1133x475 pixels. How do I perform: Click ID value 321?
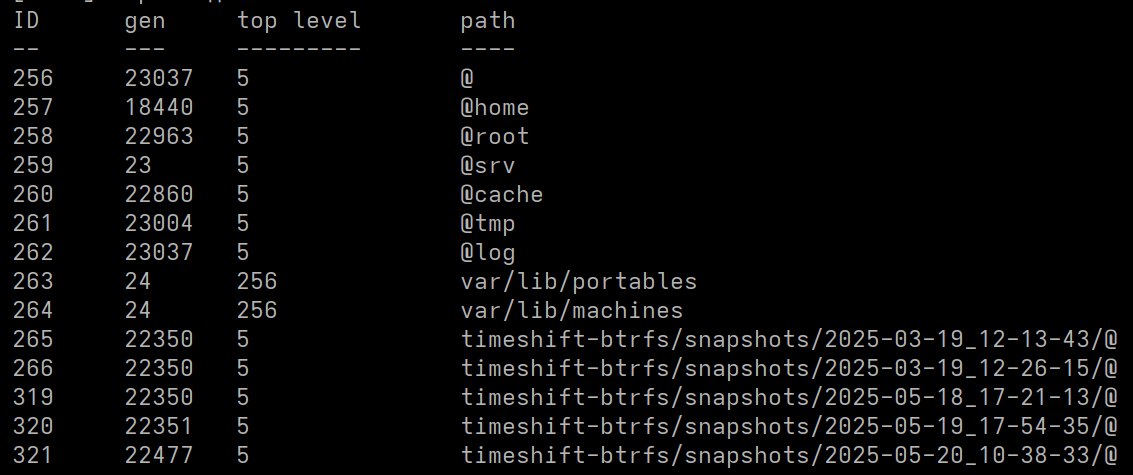click(x=33, y=455)
